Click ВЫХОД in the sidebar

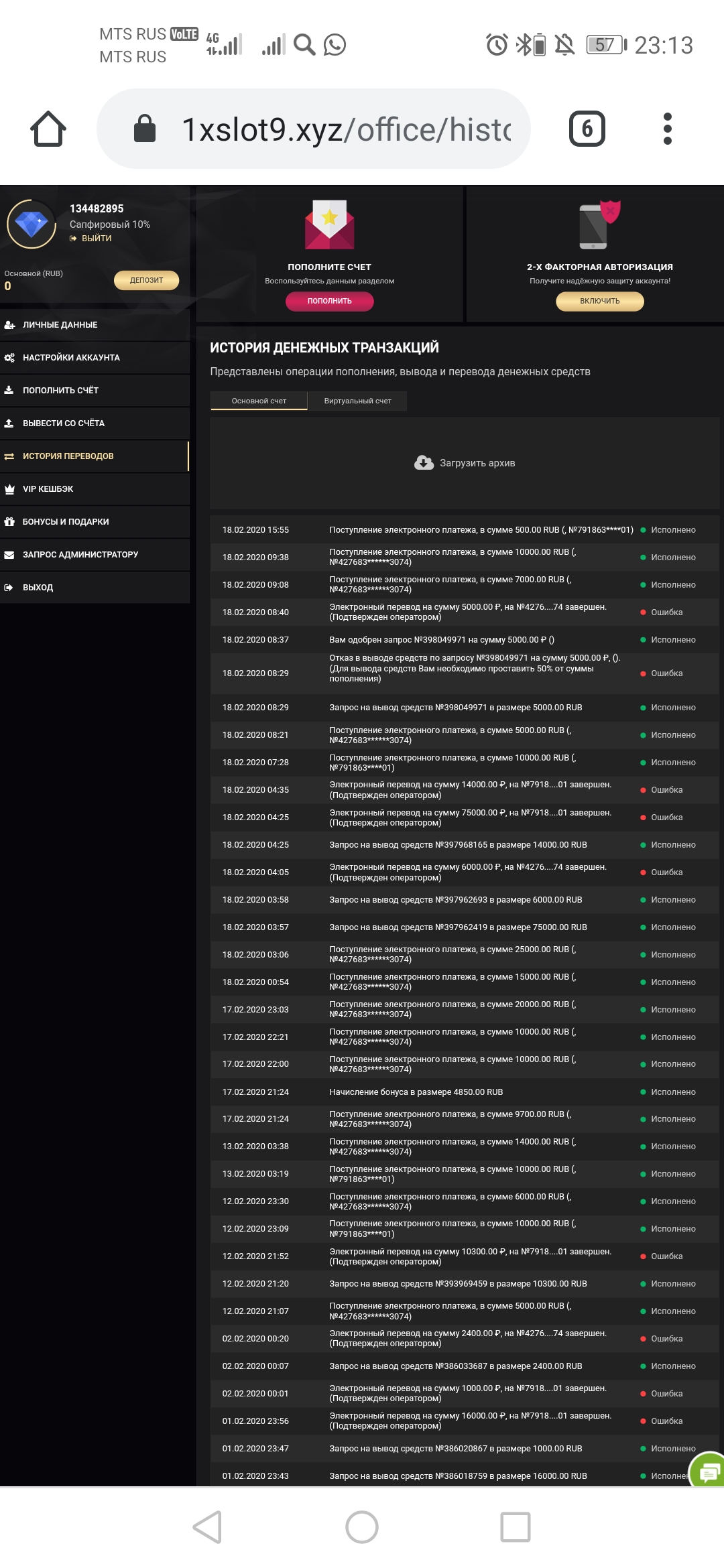point(95,587)
